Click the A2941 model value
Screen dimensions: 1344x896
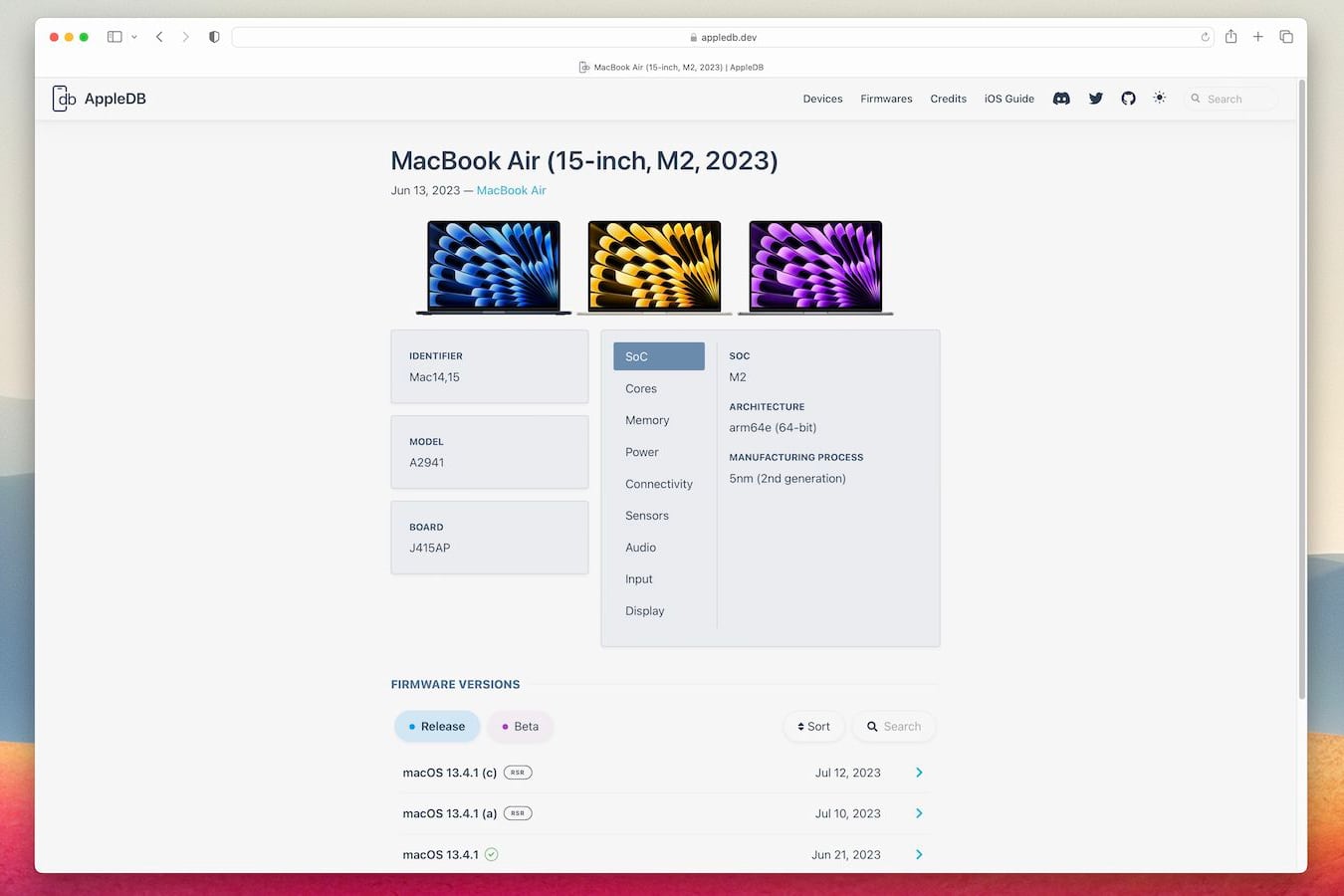[x=427, y=463]
